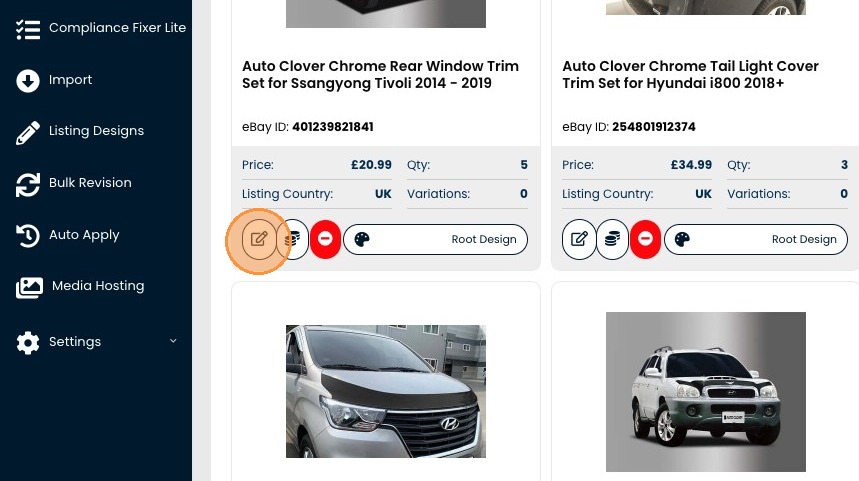Remove the Hyundai i800 listing with the red icon
This screenshot has width=859, height=481.
645,240
